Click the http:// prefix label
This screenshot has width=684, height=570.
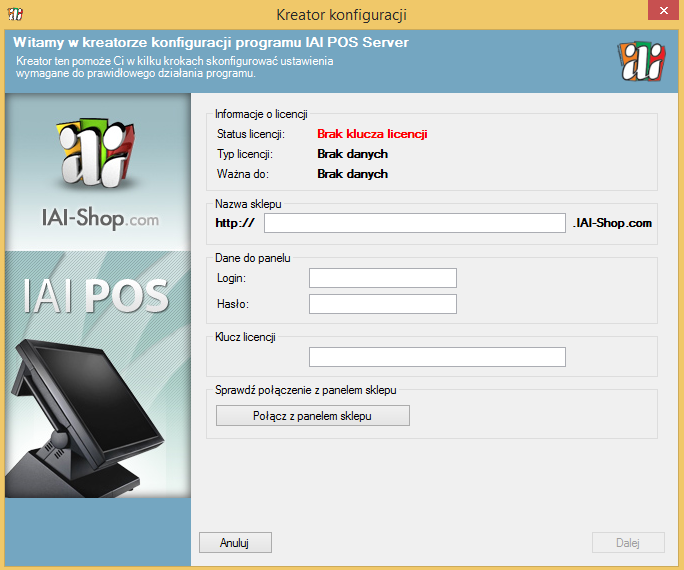pyautogui.click(x=235, y=223)
